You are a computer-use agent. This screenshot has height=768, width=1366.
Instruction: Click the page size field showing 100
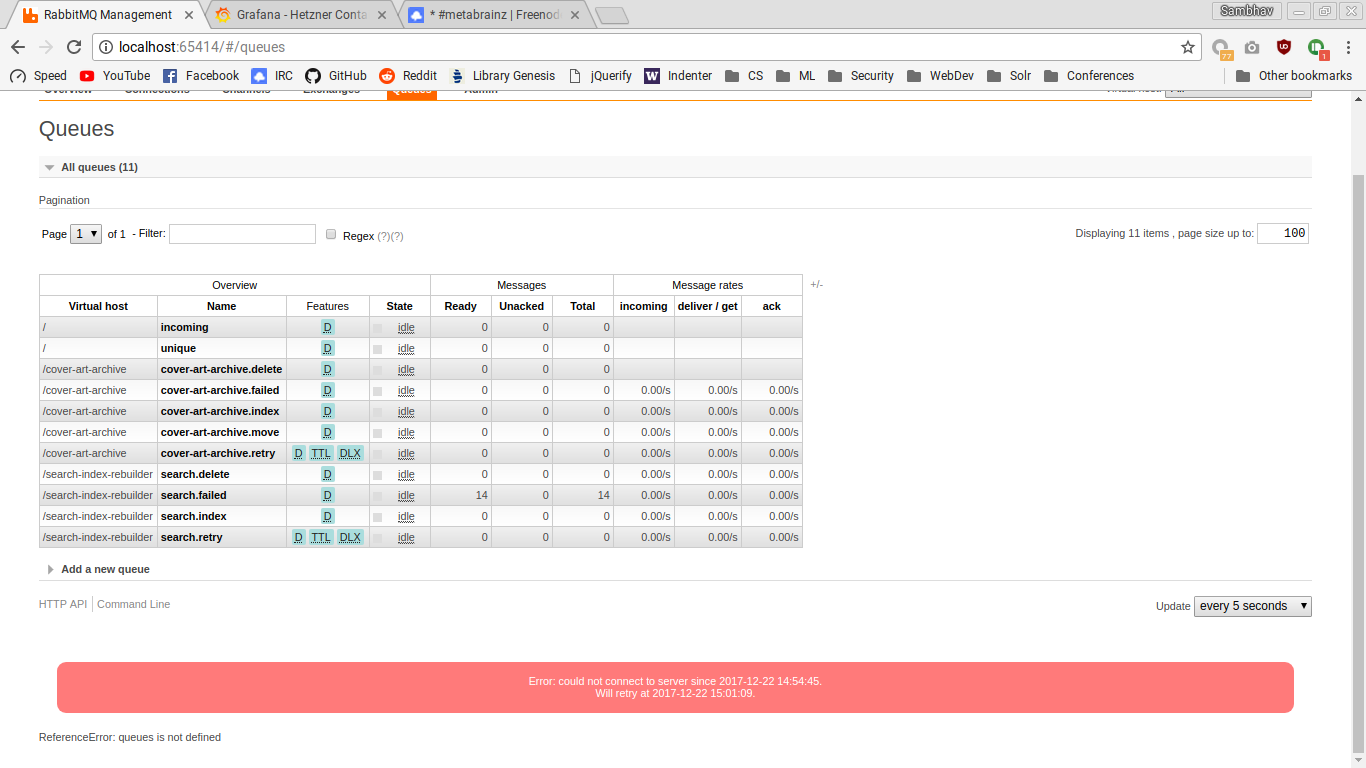[x=1282, y=233]
